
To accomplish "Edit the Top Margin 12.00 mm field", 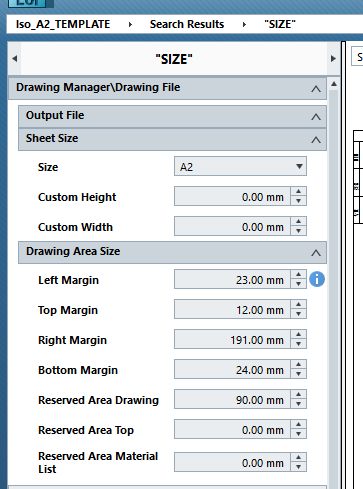I will pos(232,309).
